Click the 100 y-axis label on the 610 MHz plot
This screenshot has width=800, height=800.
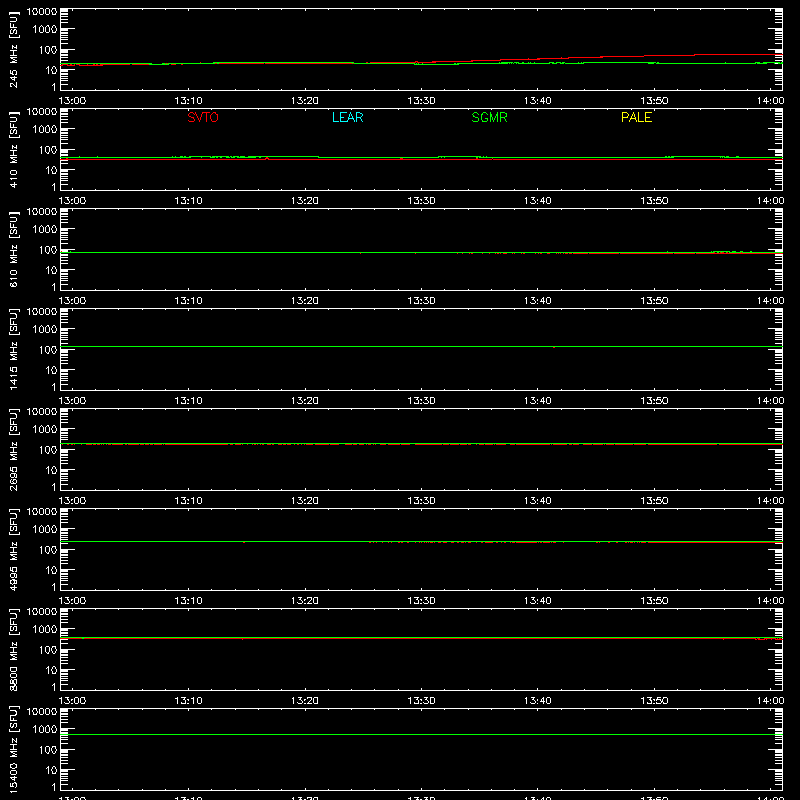(x=48, y=250)
